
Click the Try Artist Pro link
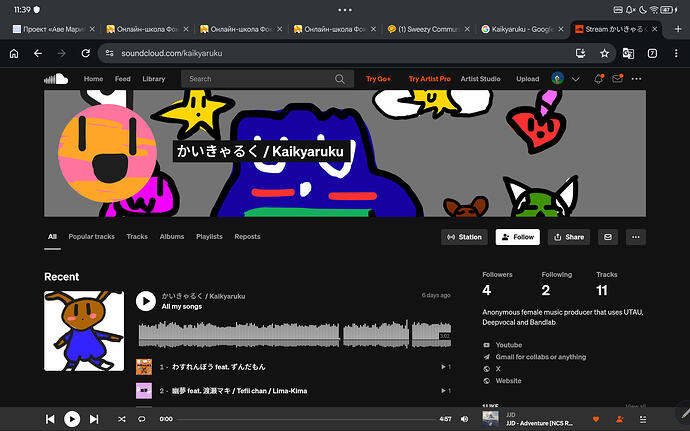(429, 79)
